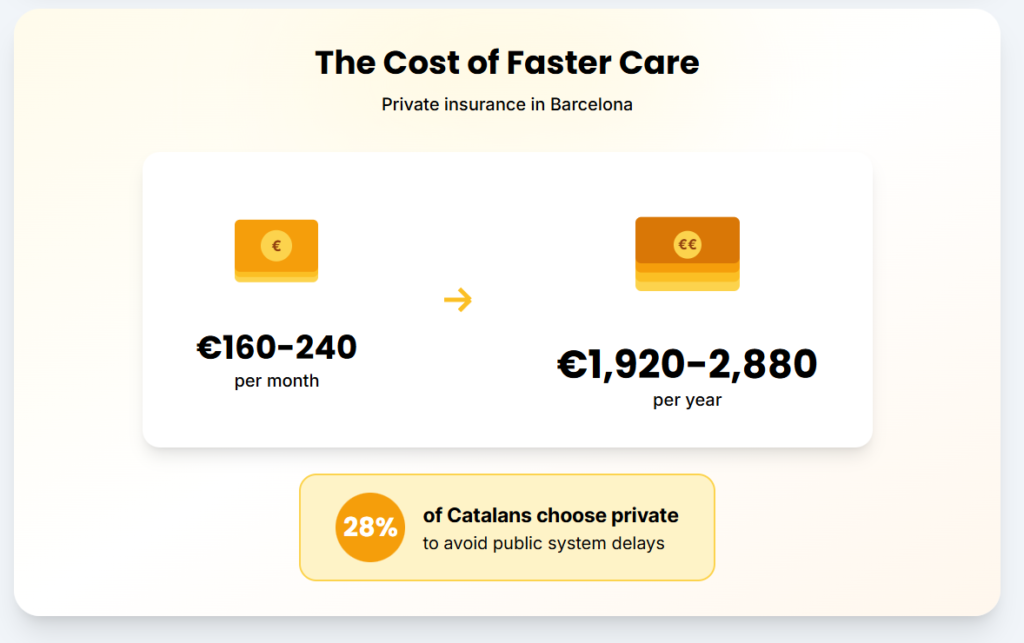Click the word "Barcelona" in the subtitle
Viewport: 1024px width, 643px height.
[x=591, y=104]
